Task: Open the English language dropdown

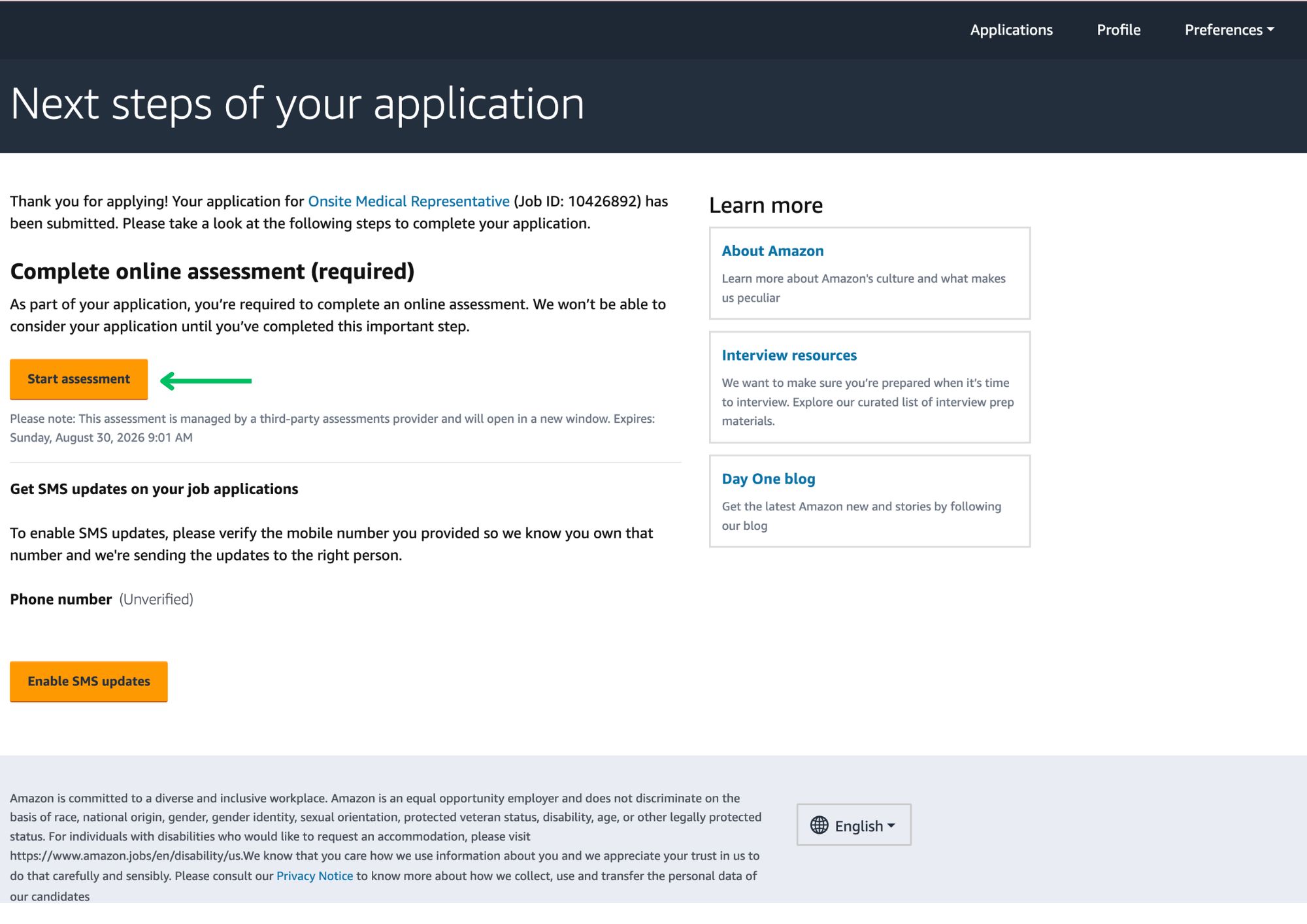Action: pyautogui.click(x=853, y=825)
